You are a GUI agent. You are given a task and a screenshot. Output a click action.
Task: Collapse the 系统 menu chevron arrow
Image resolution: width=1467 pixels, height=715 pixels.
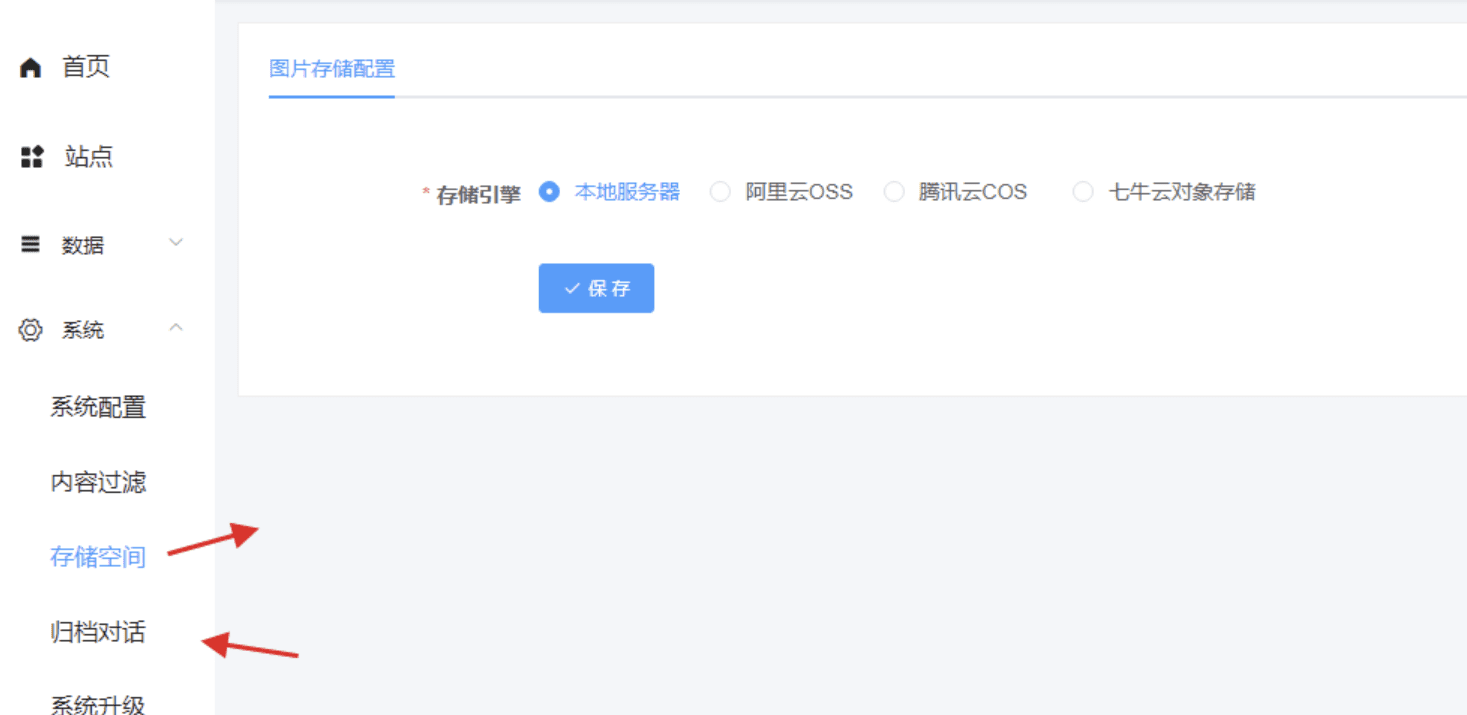pos(176,328)
